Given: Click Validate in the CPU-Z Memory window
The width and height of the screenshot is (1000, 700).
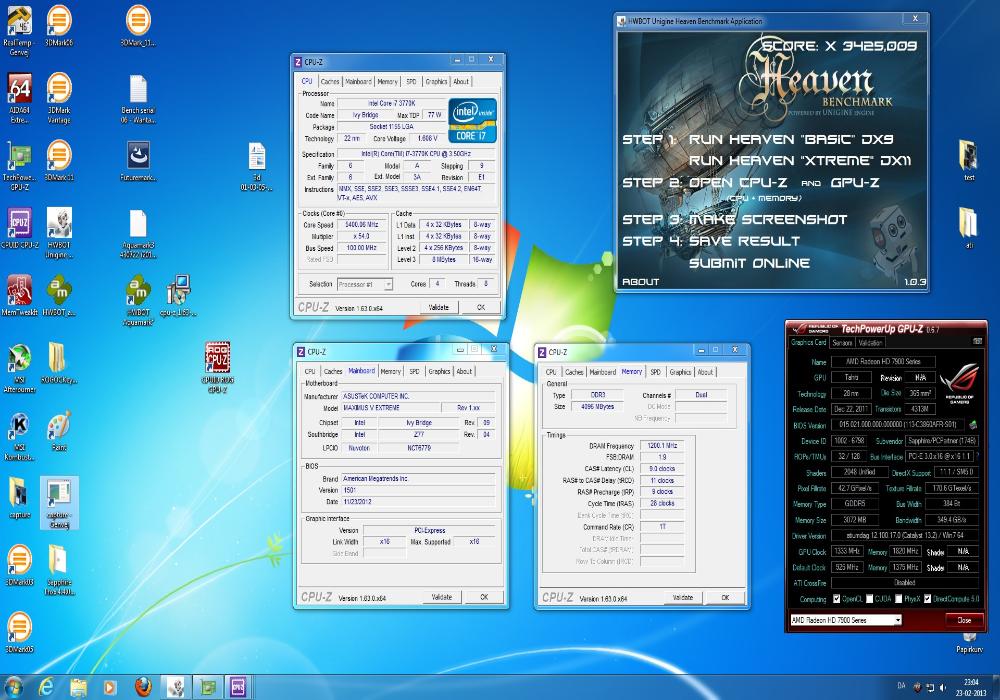Looking at the screenshot, I should [682, 597].
